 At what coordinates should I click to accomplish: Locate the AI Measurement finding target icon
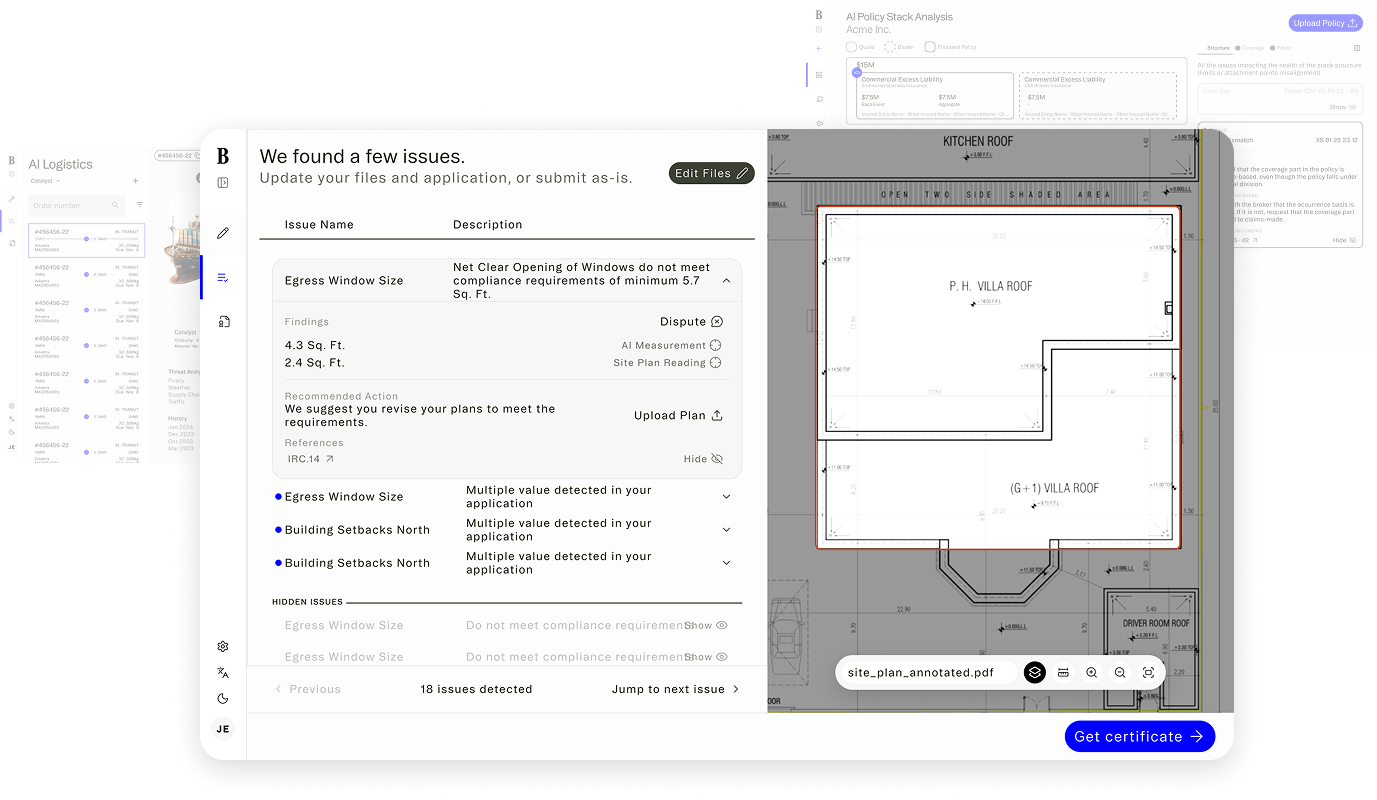coord(715,345)
